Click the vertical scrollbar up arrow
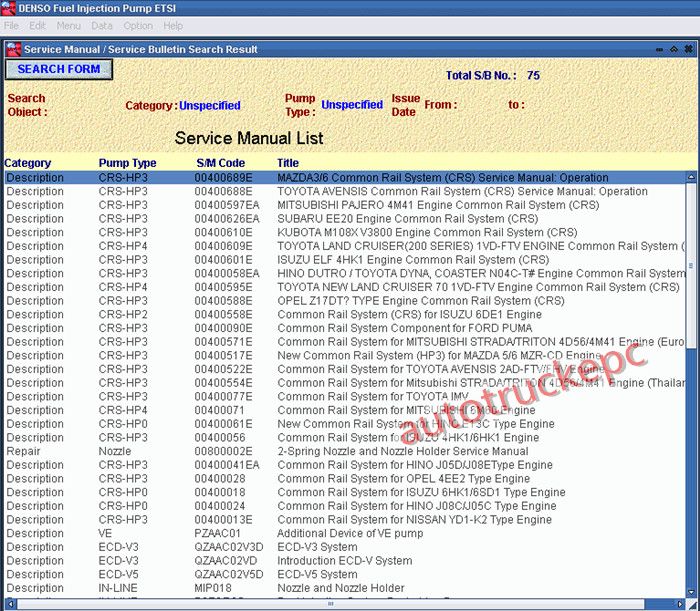The width and height of the screenshot is (700, 611). 691,177
